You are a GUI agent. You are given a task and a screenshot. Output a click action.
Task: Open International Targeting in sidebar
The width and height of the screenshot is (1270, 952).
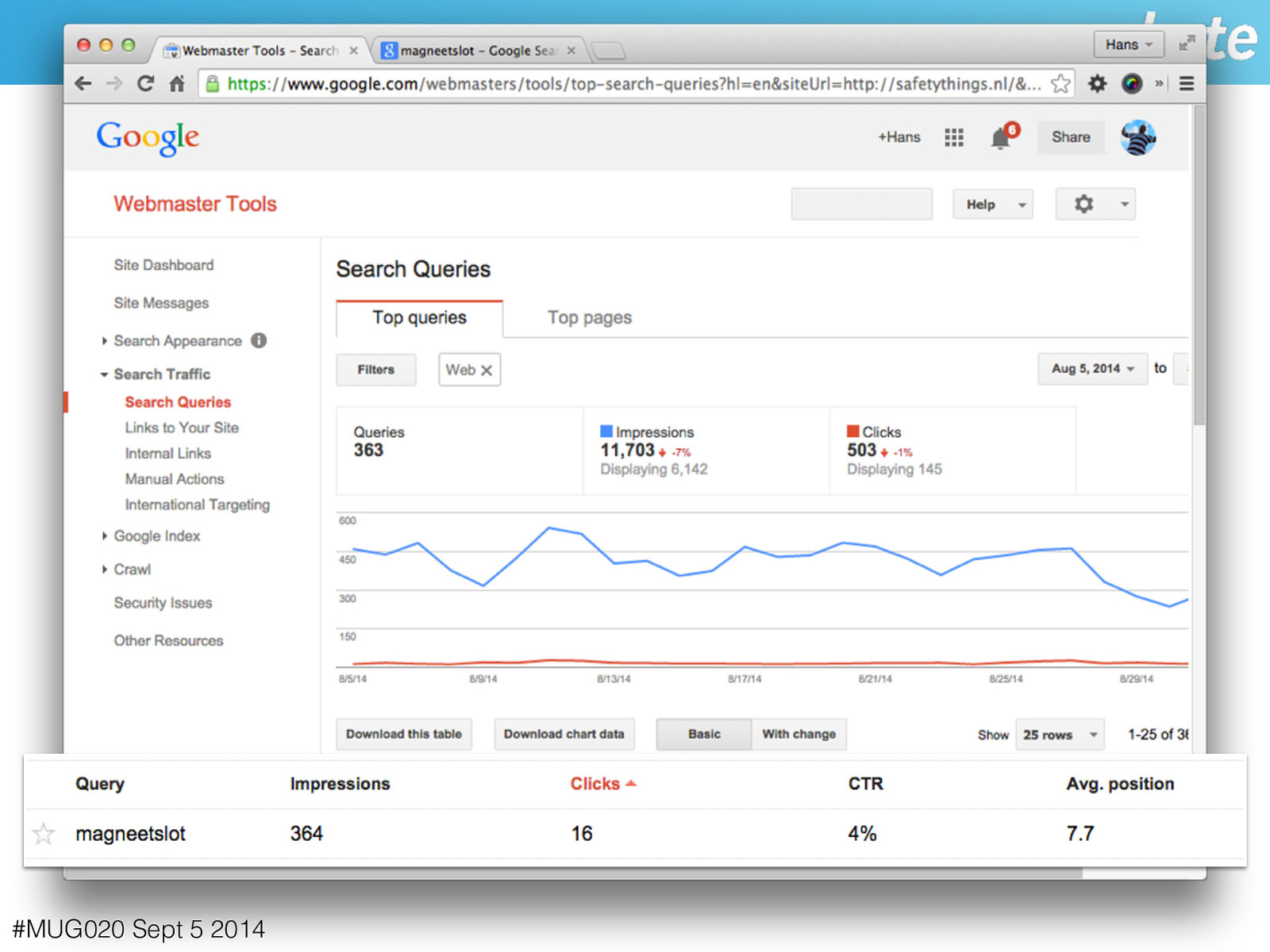pyautogui.click(x=198, y=505)
